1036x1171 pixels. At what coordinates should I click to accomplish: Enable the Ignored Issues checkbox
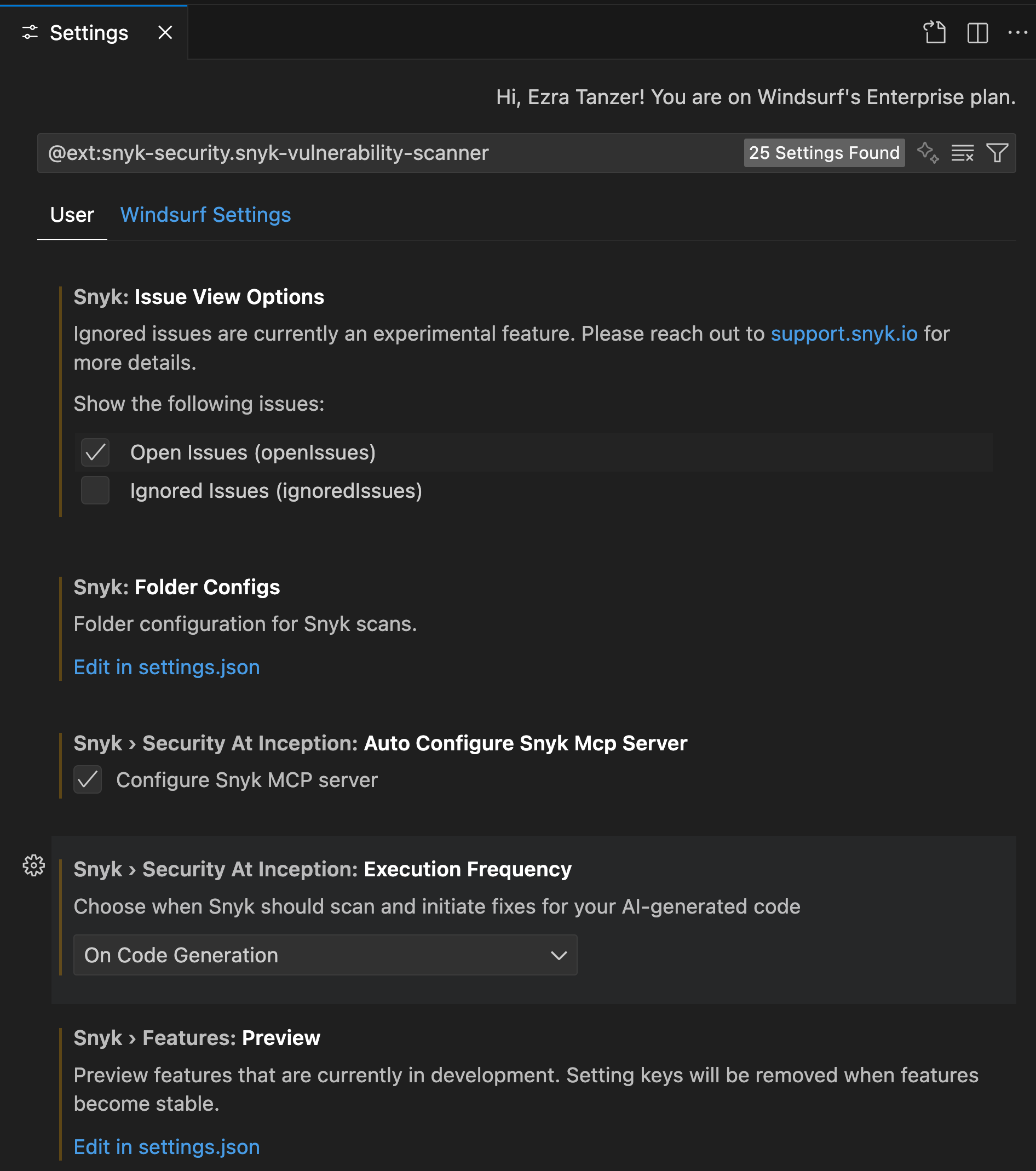95,490
